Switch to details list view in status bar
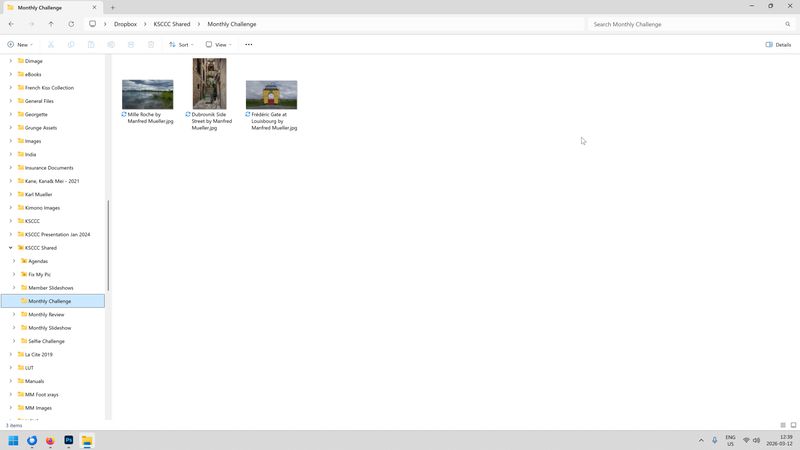The width and height of the screenshot is (800, 450). [x=783, y=425]
